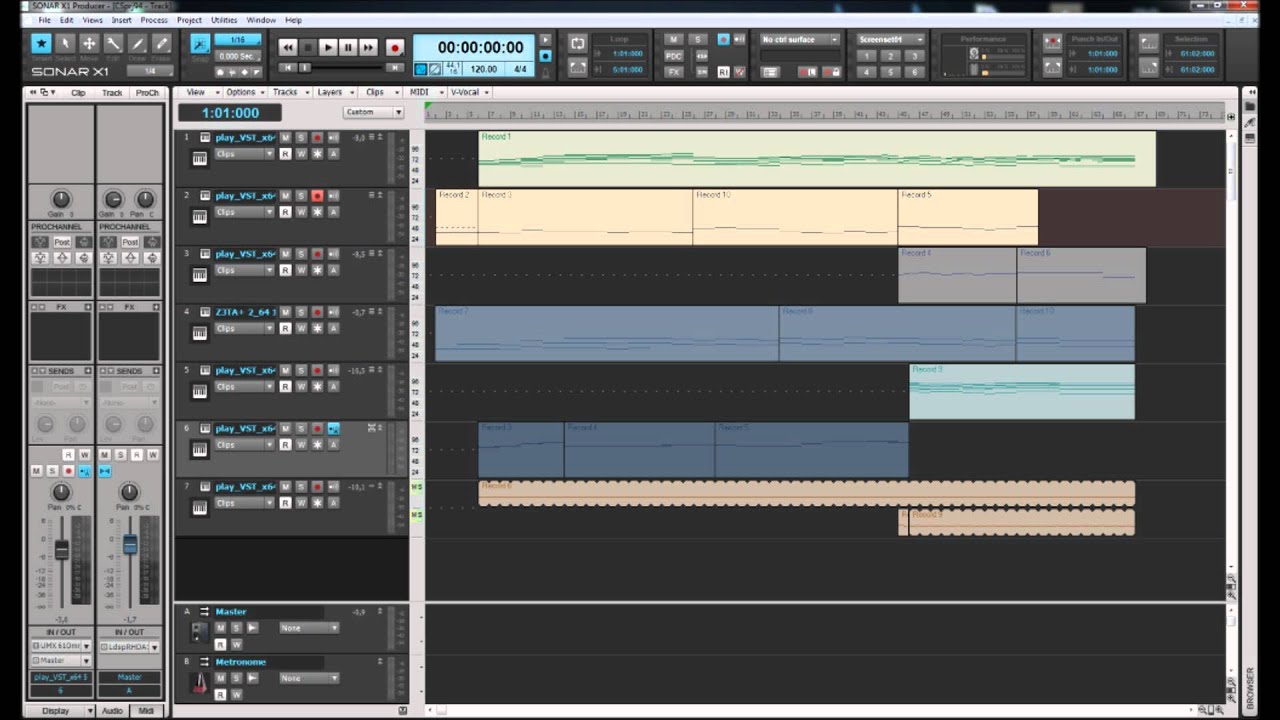The image size is (1280, 720).
Task: Open the Custom track control dropdown
Action: (373, 112)
